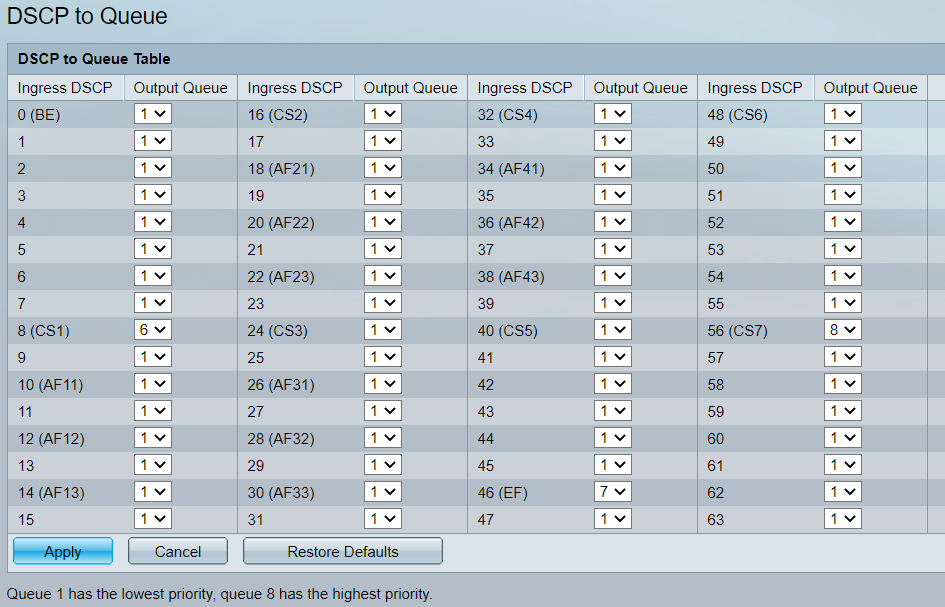Select the '48 (CS6)' DSCP label

pyautogui.click(x=738, y=115)
